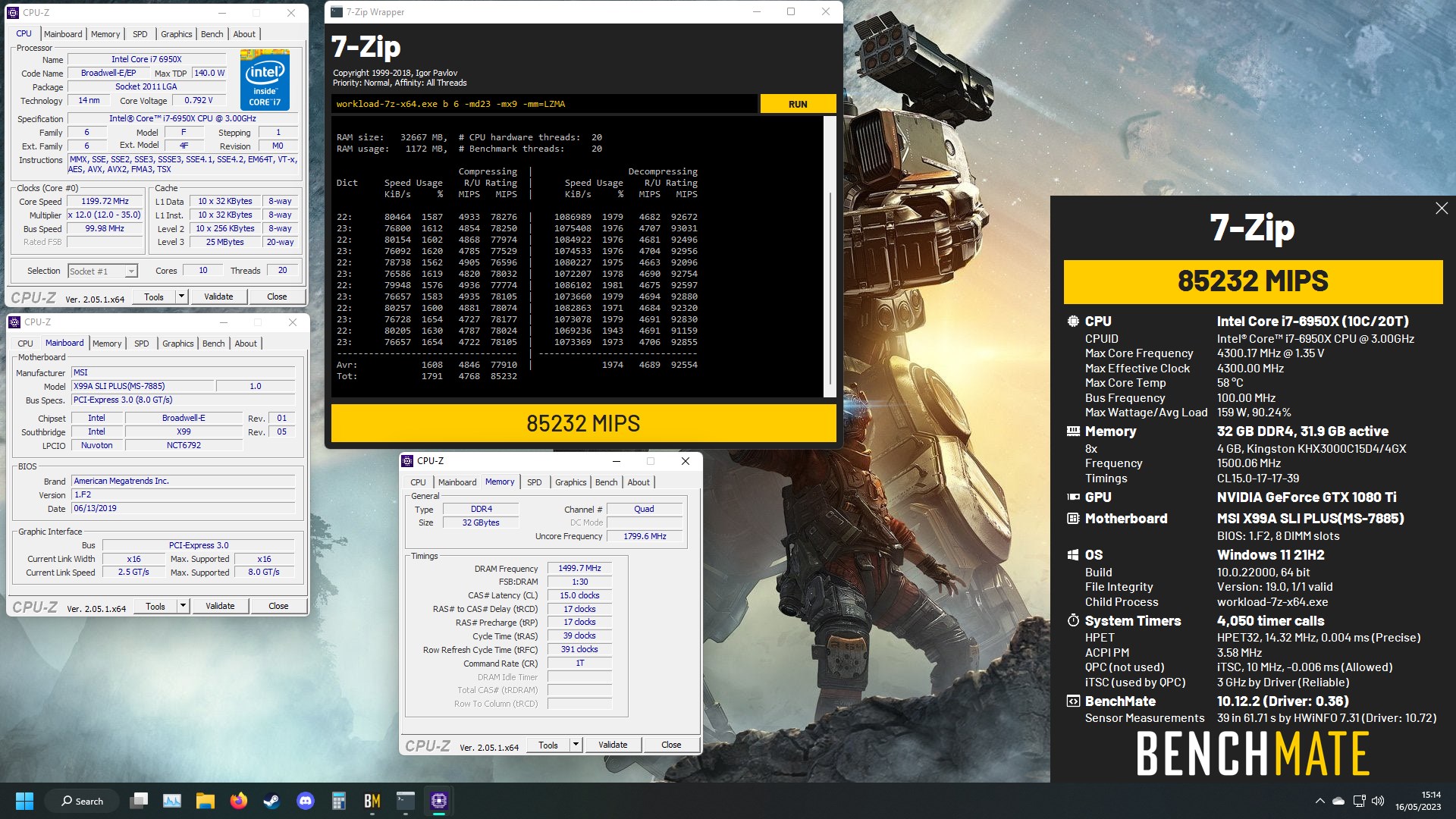
Task: Switch to BenchMate via its taskbar icon
Action: [372, 801]
